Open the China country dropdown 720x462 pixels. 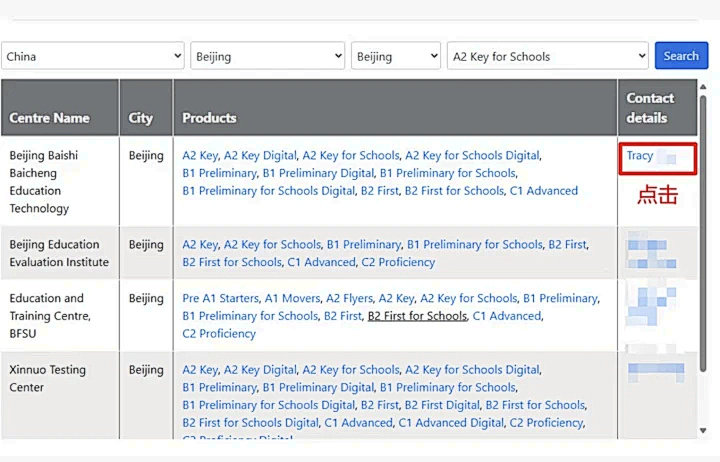tap(93, 56)
